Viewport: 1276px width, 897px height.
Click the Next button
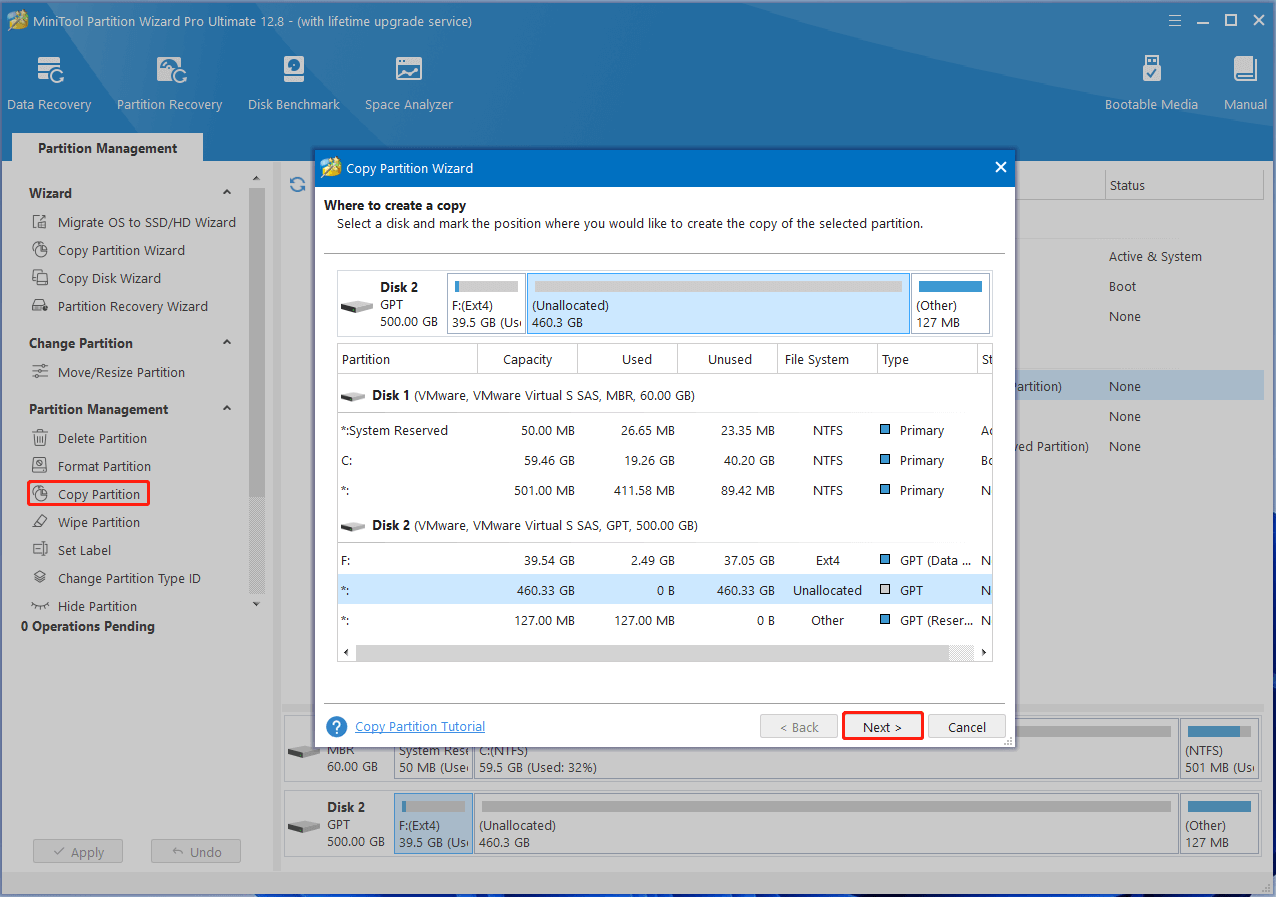882,727
